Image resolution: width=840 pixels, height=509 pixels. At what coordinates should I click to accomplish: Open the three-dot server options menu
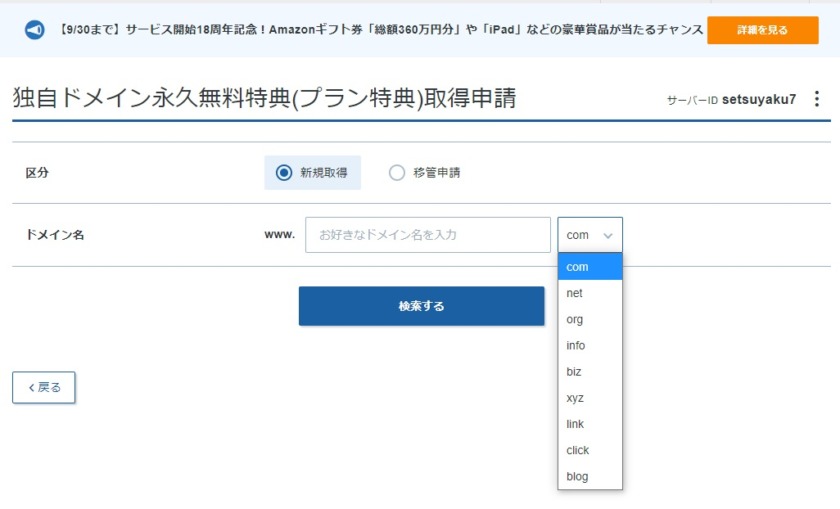pyautogui.click(x=816, y=99)
